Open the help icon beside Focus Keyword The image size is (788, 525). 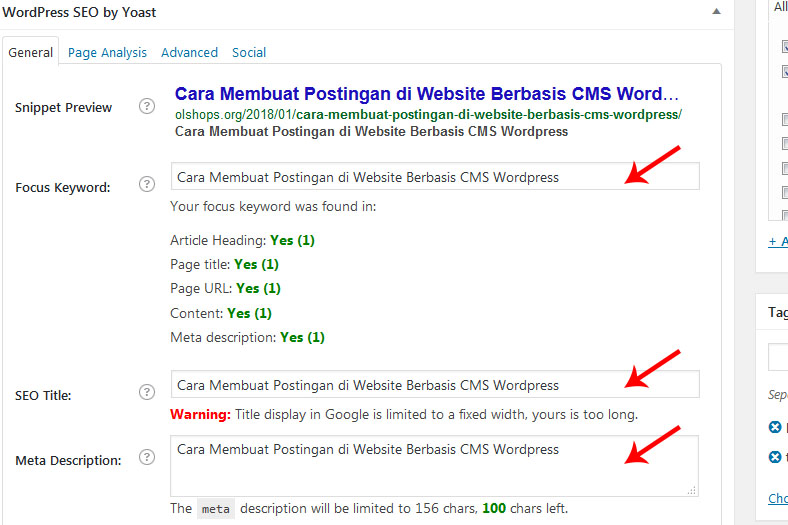[x=147, y=184]
